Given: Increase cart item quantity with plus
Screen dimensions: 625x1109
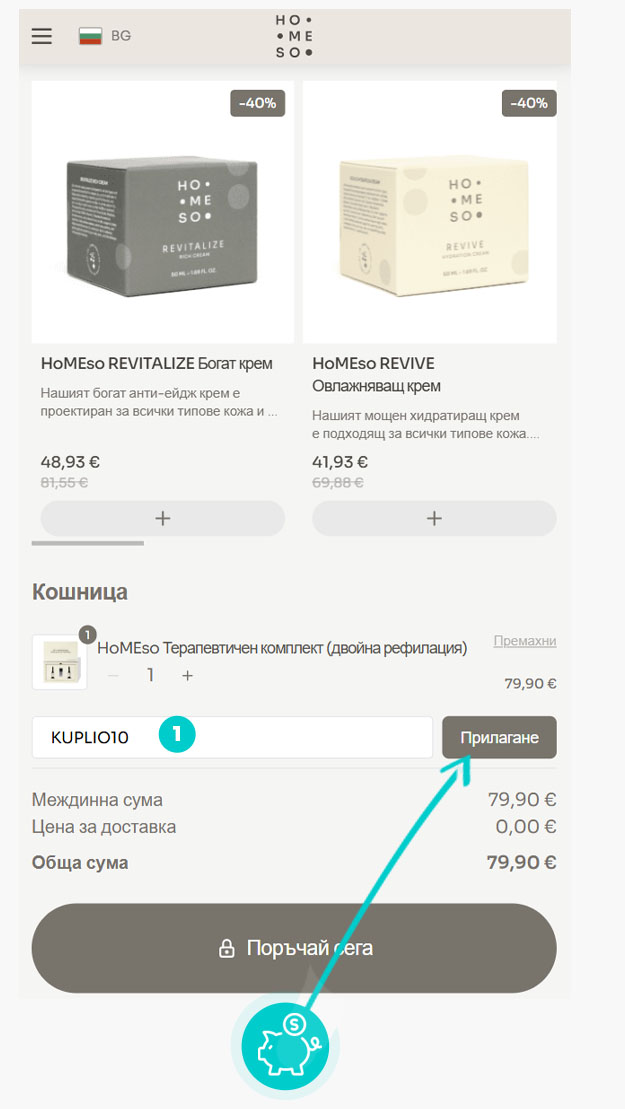Looking at the screenshot, I should 187,675.
